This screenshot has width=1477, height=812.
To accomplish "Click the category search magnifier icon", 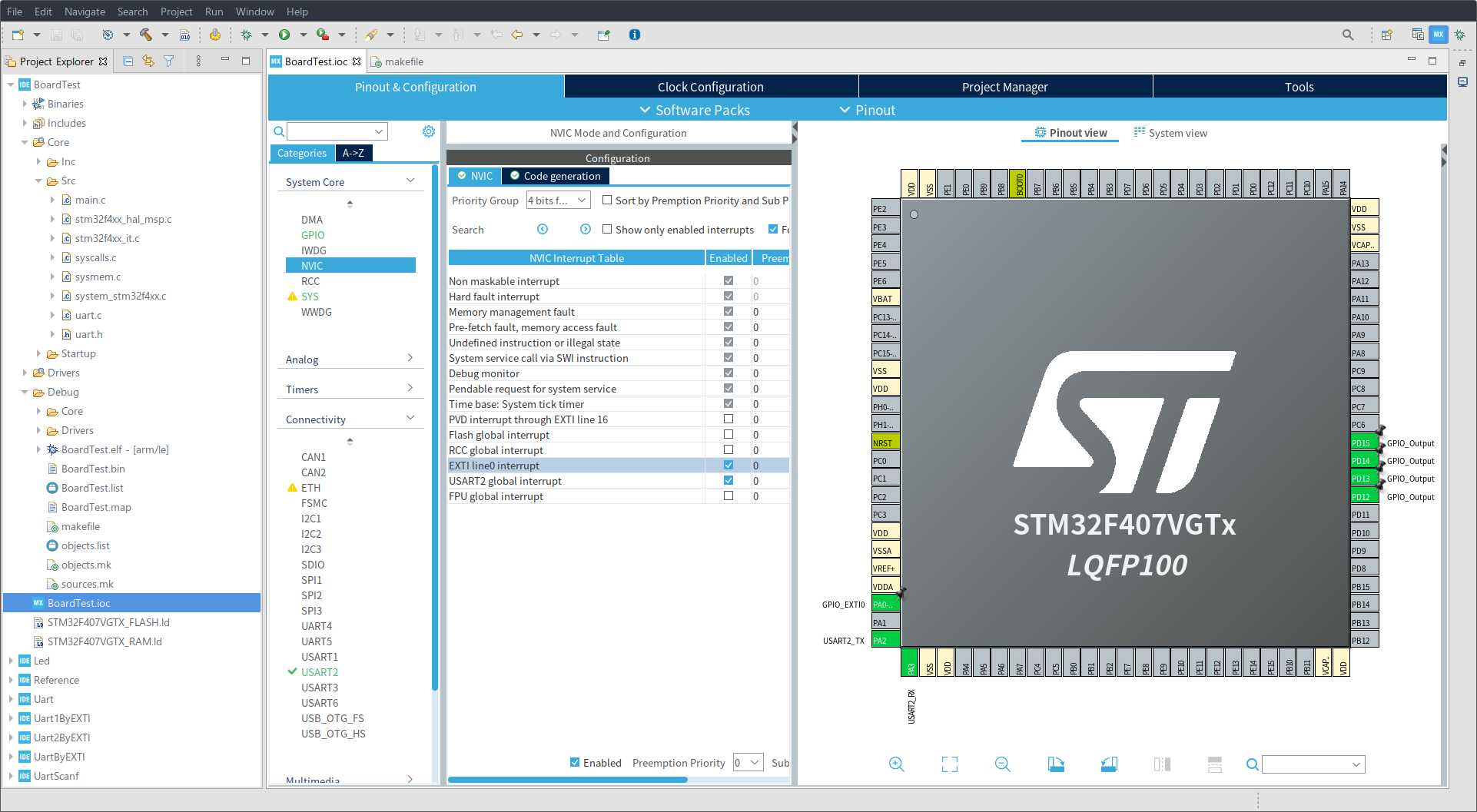I will pyautogui.click(x=279, y=131).
